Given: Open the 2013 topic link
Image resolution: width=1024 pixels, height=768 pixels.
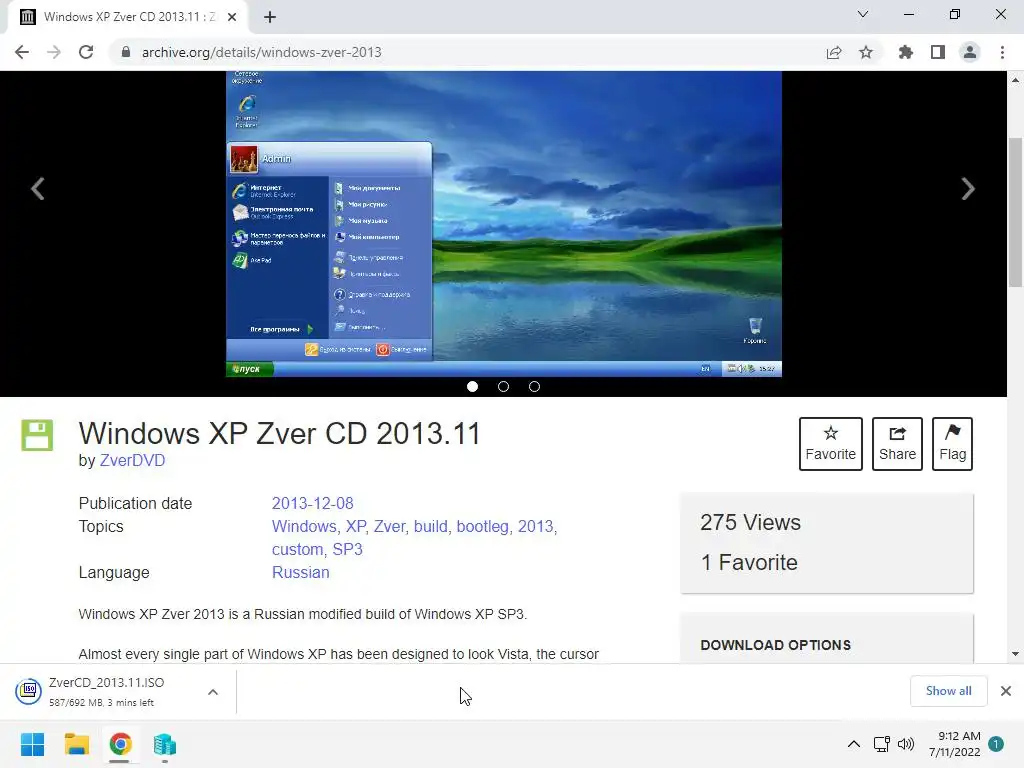Looking at the screenshot, I should [536, 526].
